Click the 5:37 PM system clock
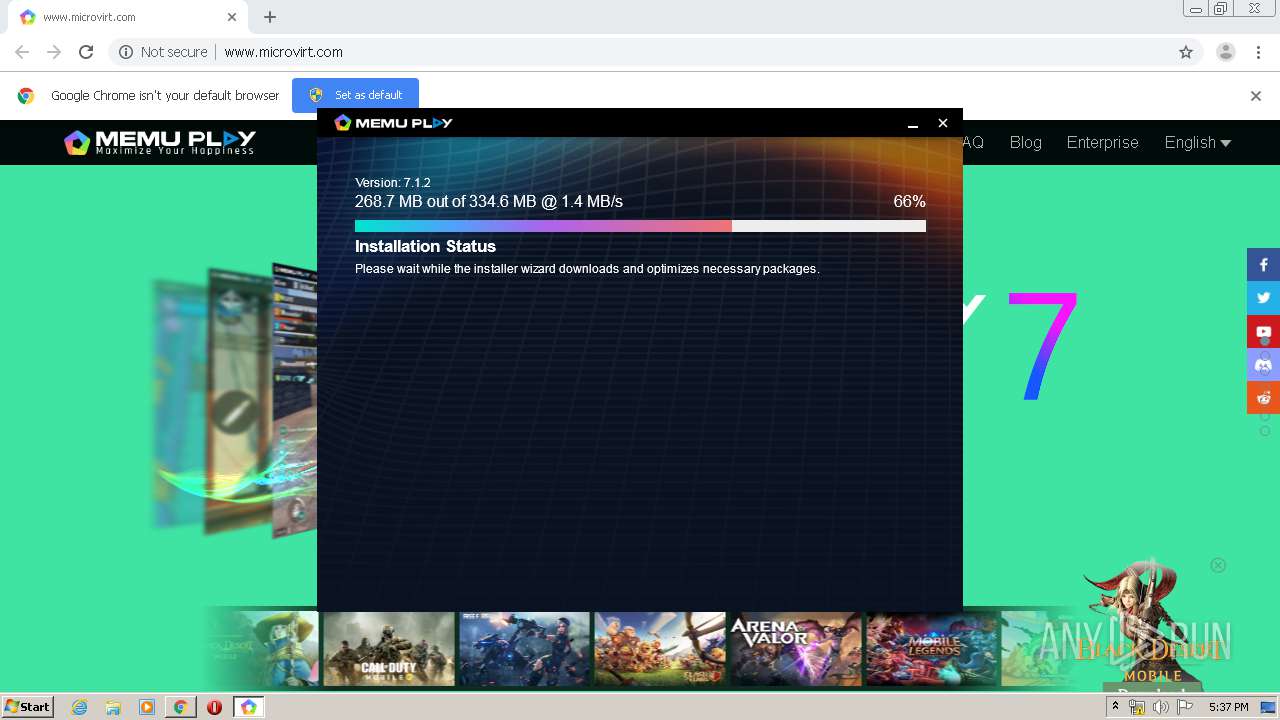Viewport: 1280px width, 720px height. (x=1228, y=707)
